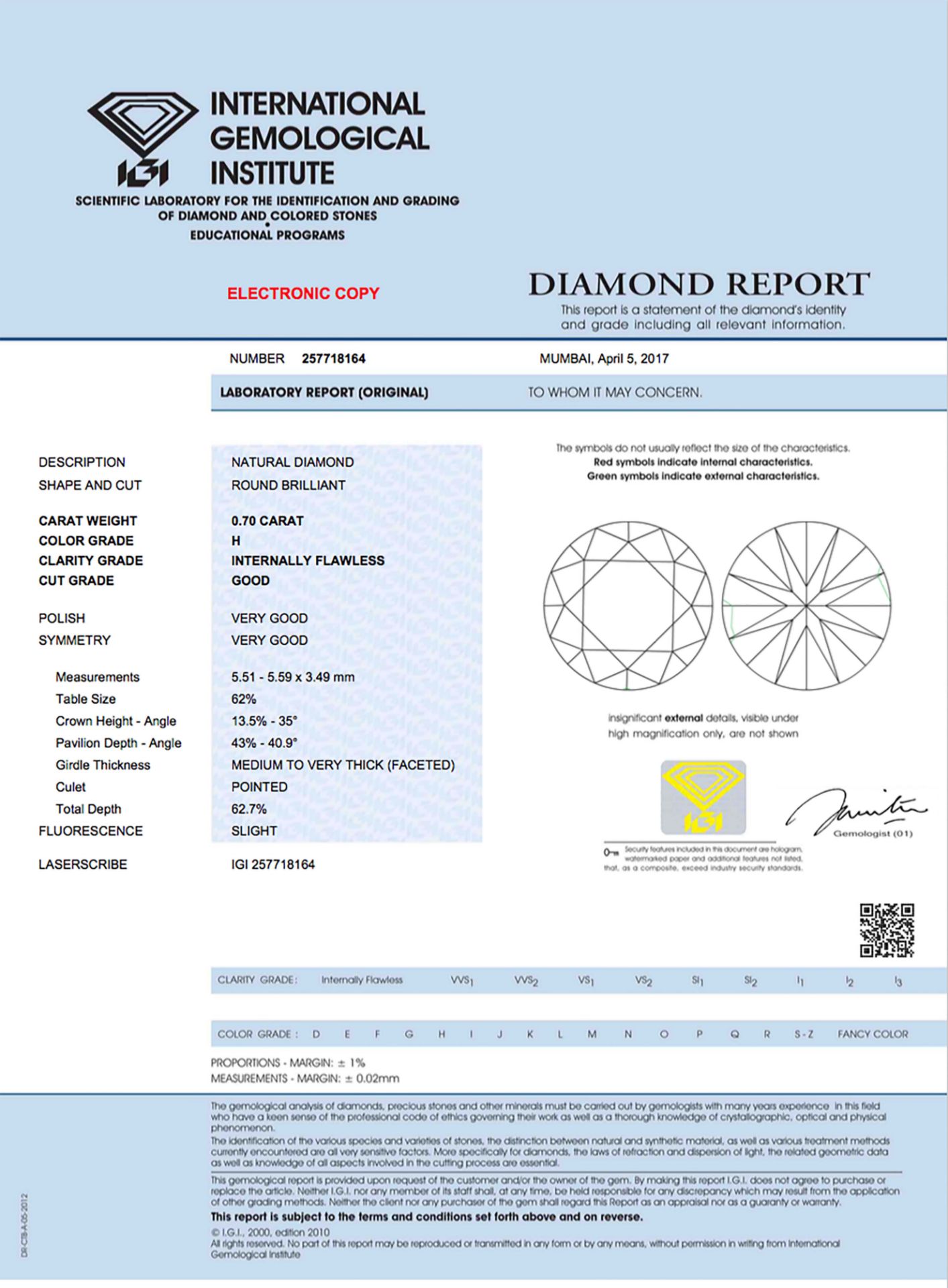Image resolution: width=948 pixels, height=1288 pixels.
Task: Click the yellow IGI hologram emblem
Action: (703, 797)
